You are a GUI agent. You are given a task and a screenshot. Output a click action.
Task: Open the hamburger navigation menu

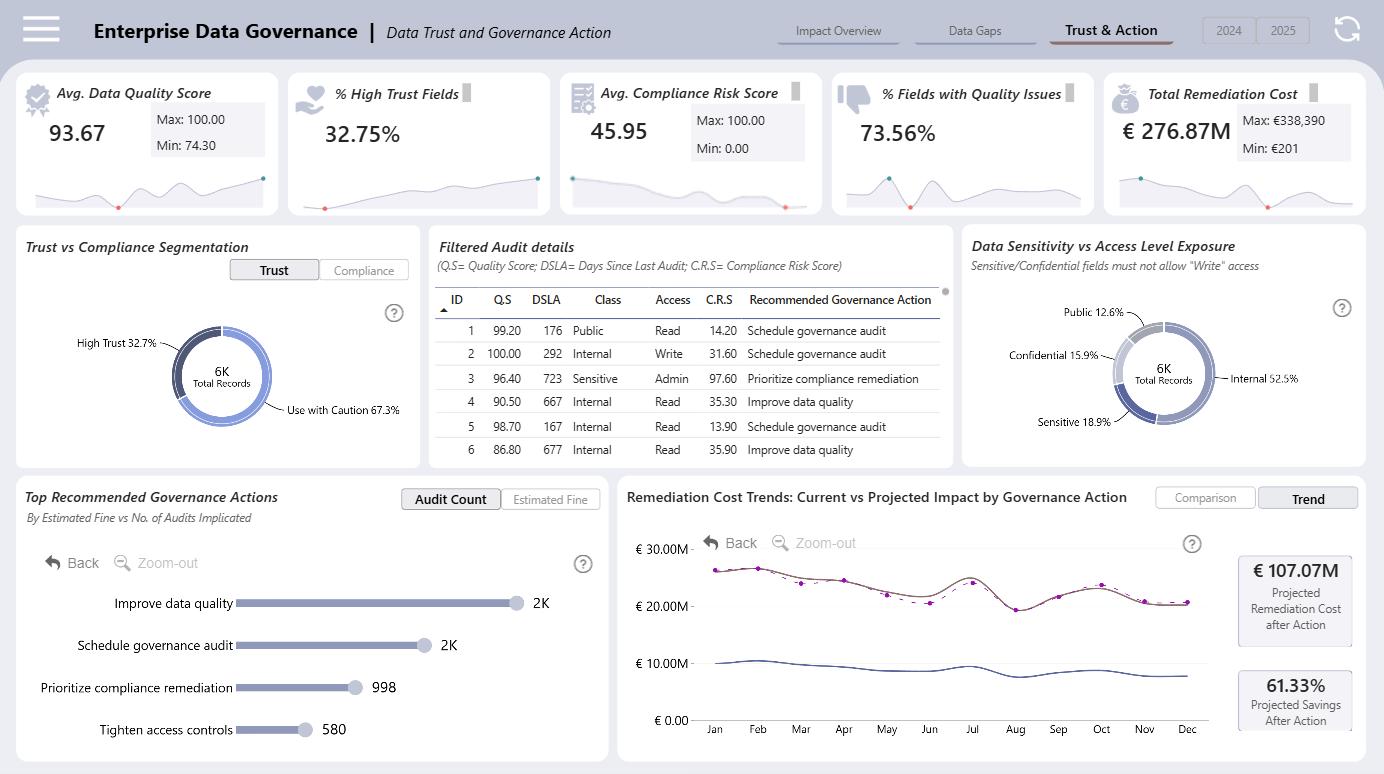tap(41, 29)
